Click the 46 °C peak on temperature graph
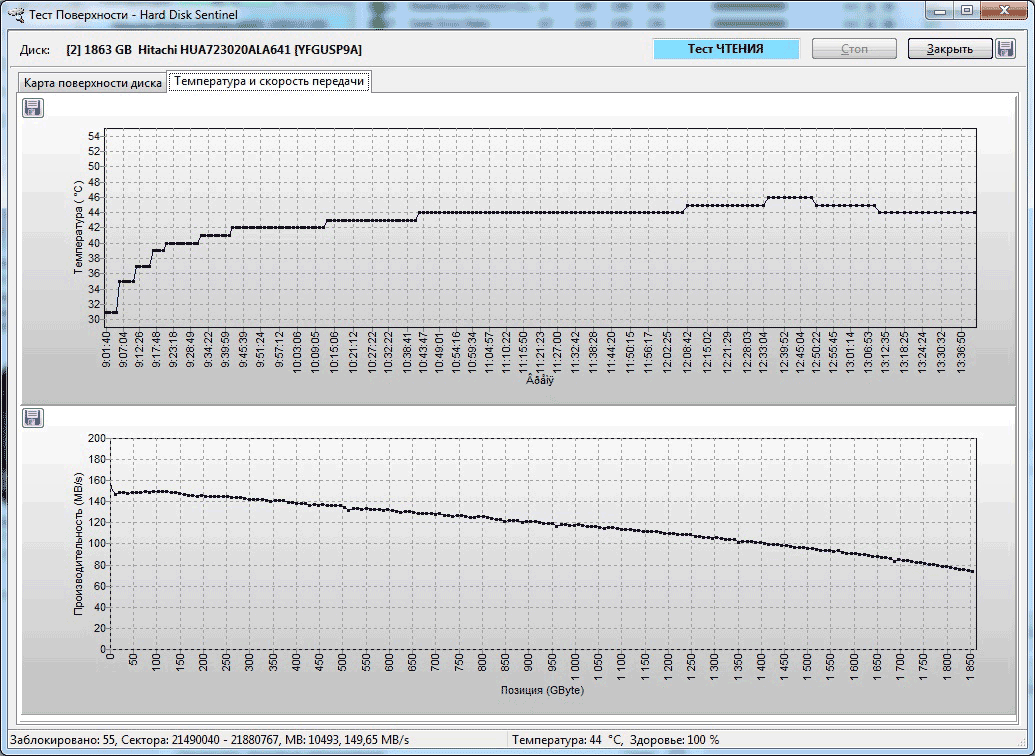Viewport: 1035px width, 756px height. [788, 197]
